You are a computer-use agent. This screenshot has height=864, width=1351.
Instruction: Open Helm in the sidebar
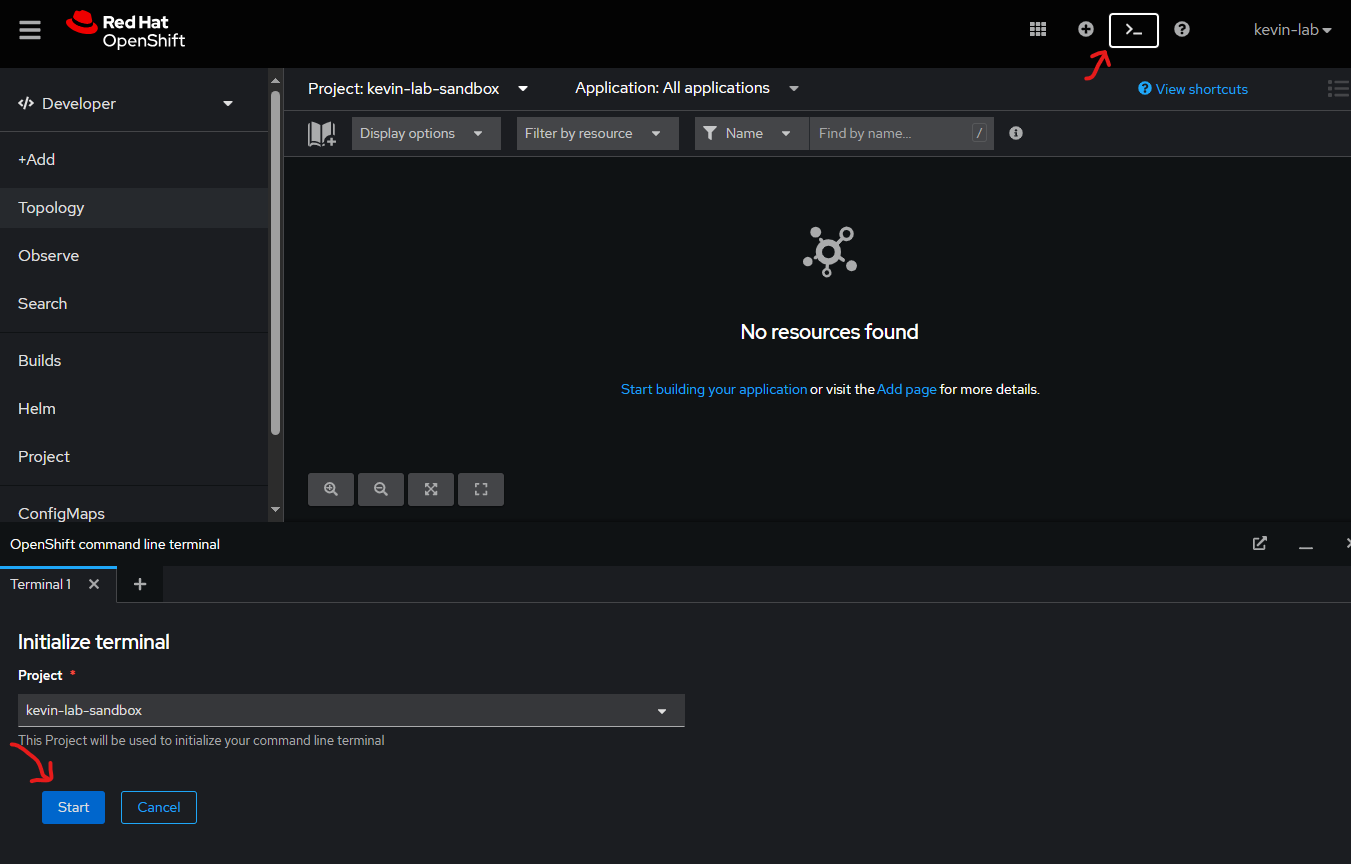134,409
